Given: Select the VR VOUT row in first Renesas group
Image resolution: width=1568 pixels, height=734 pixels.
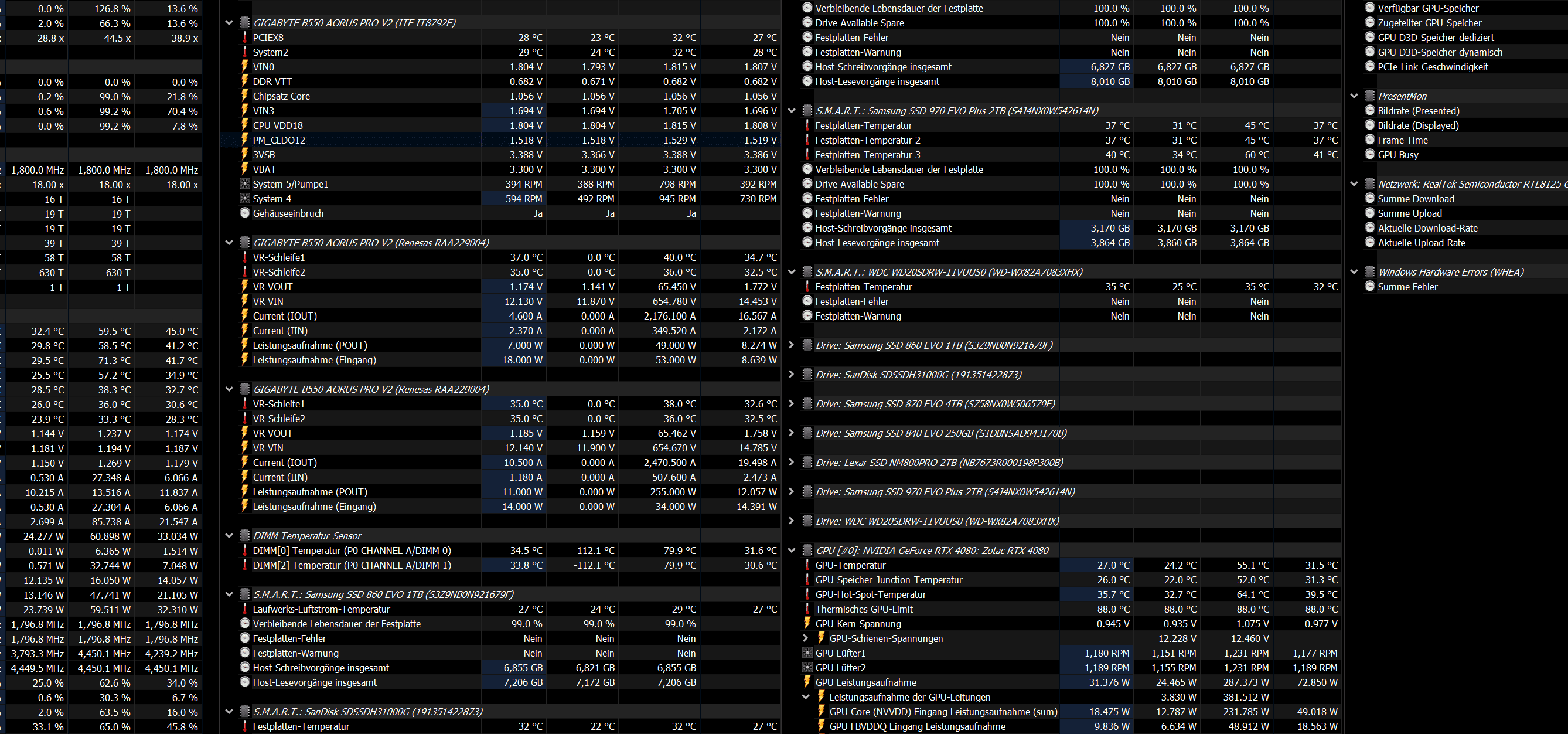Looking at the screenshot, I should 272,287.
